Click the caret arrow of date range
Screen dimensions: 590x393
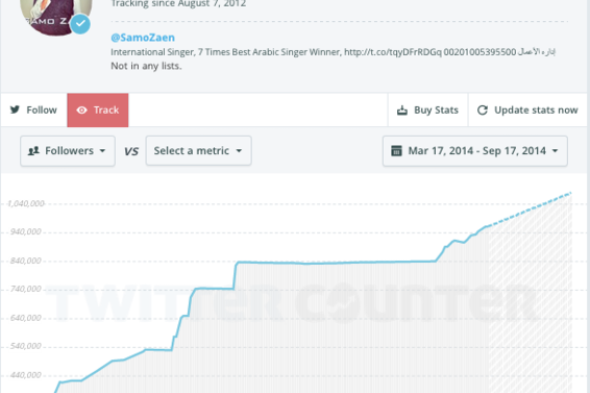click(555, 151)
